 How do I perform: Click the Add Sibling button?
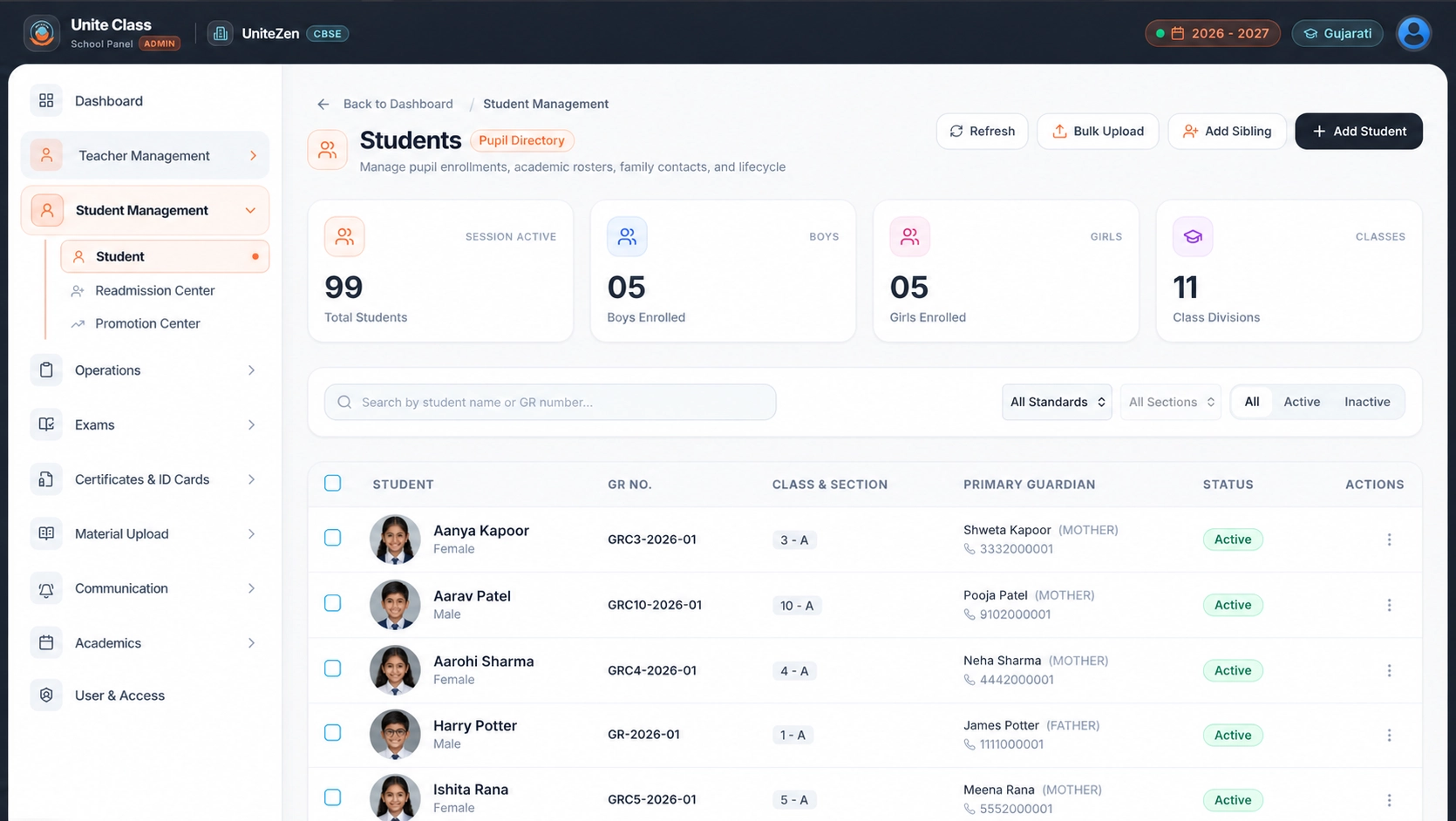tap(1227, 131)
